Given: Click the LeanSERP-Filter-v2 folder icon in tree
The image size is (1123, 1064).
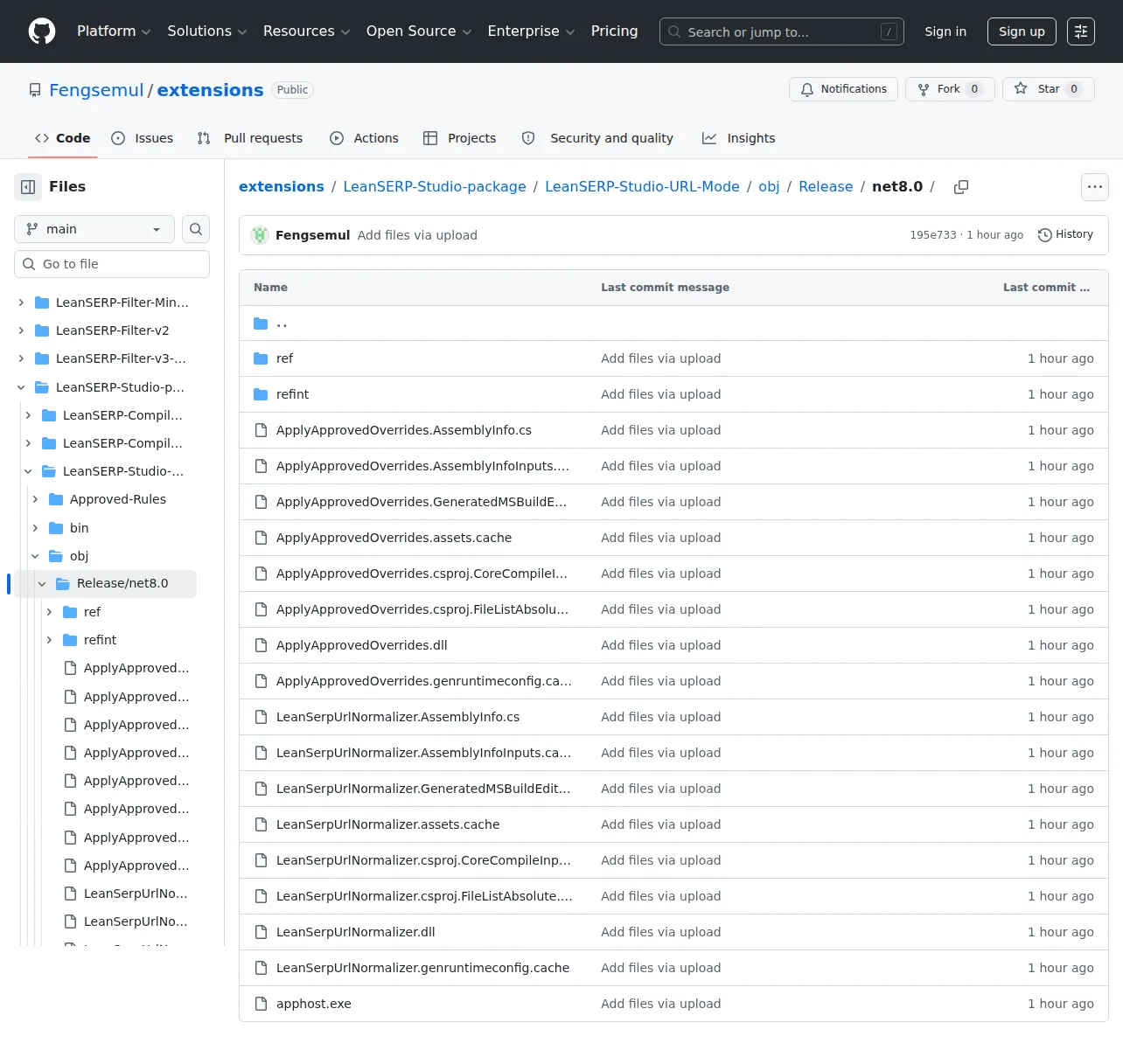Looking at the screenshot, I should [x=42, y=330].
